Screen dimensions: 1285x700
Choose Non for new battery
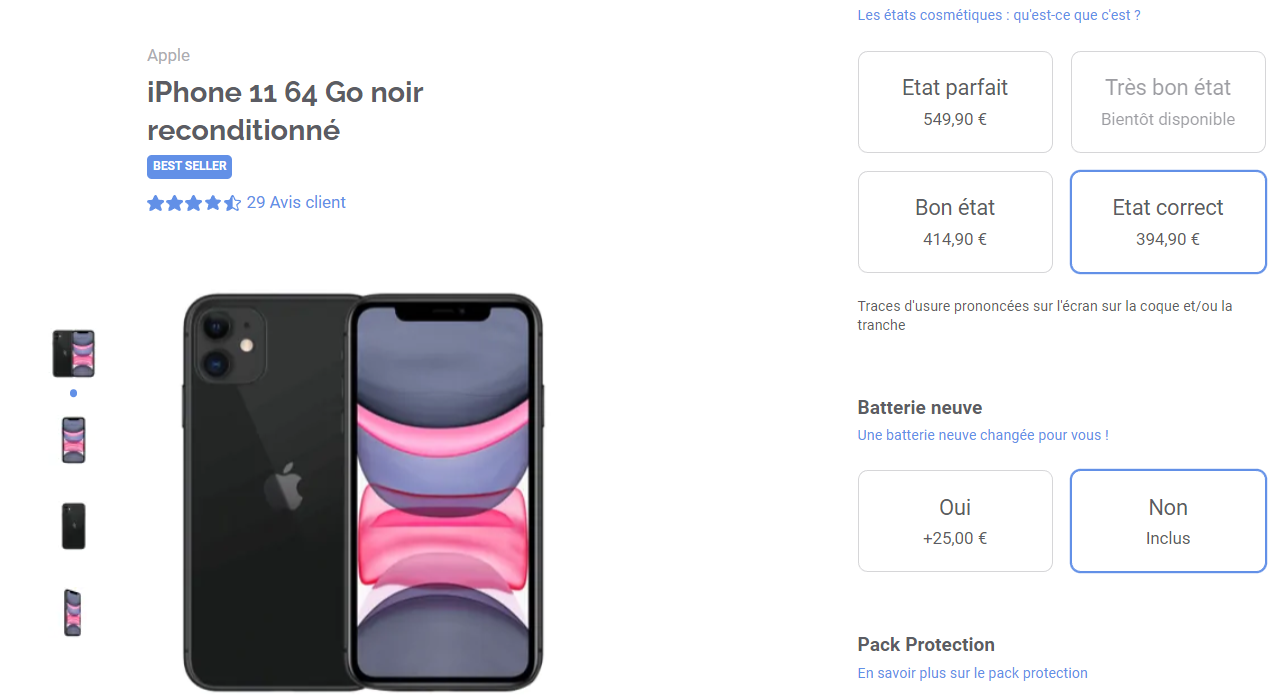(x=1168, y=521)
